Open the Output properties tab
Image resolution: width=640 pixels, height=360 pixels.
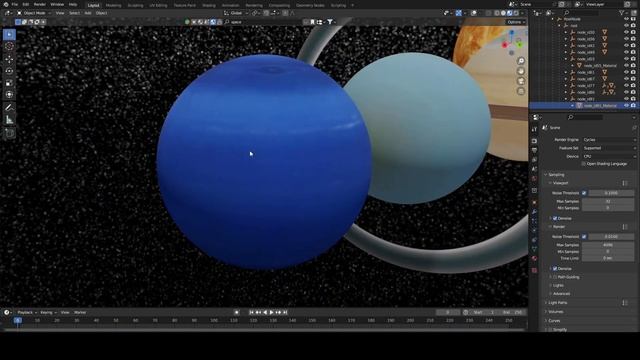pyautogui.click(x=534, y=150)
